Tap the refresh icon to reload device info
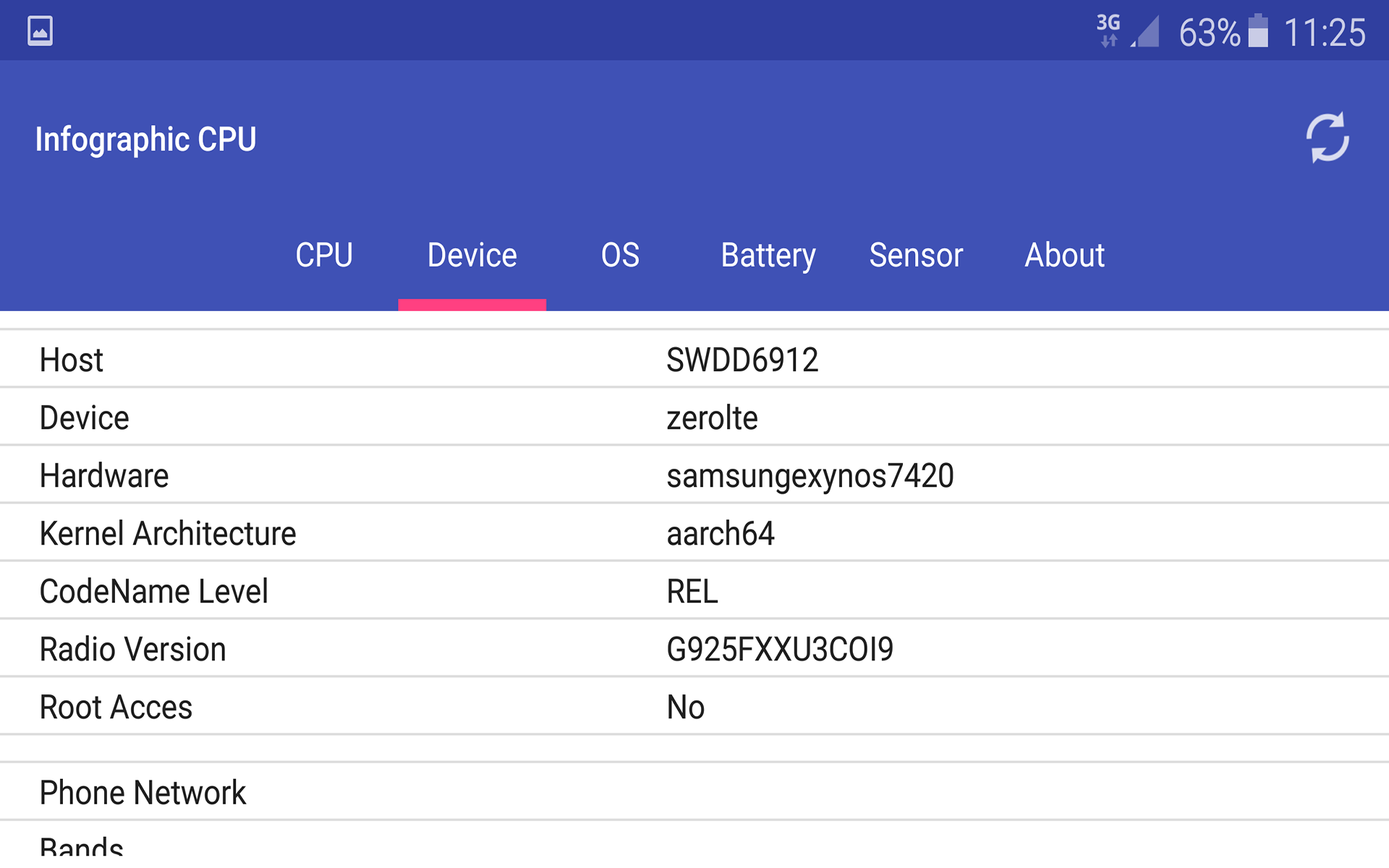The height and width of the screenshot is (868, 1389). [1328, 137]
